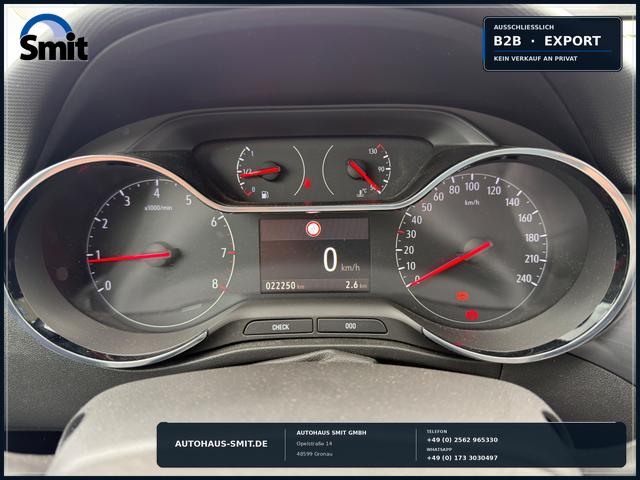640x480 pixels.
Task: Click the 48599 Gronau address line
Action: click(314, 454)
